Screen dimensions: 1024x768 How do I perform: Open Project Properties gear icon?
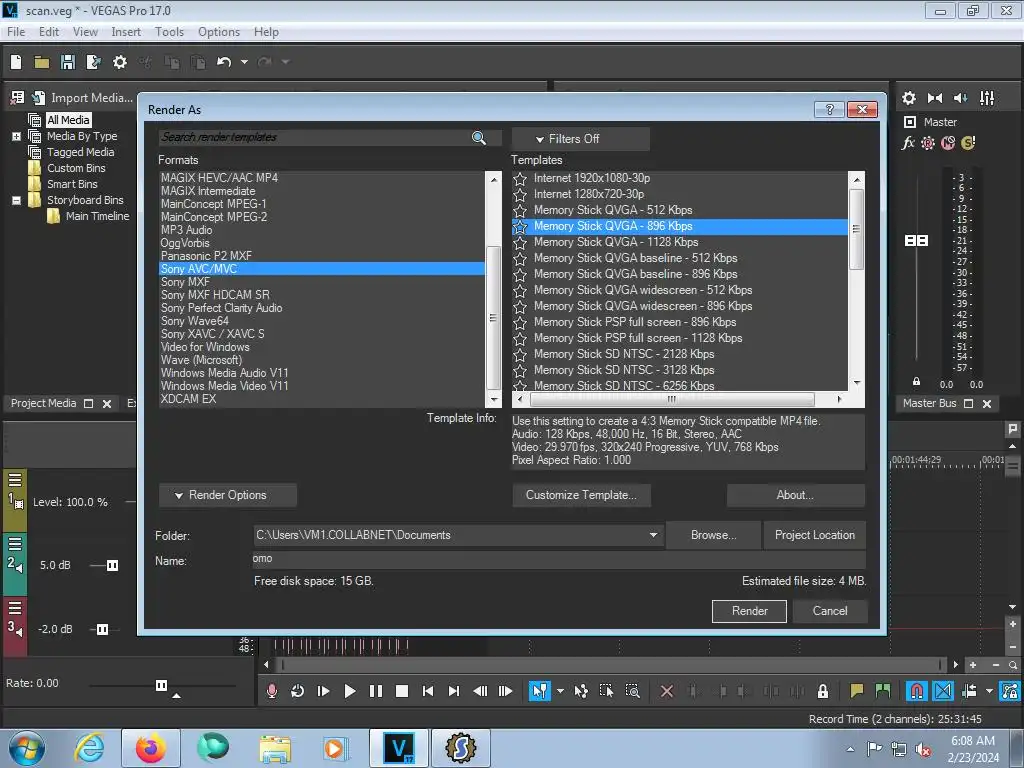click(120, 62)
